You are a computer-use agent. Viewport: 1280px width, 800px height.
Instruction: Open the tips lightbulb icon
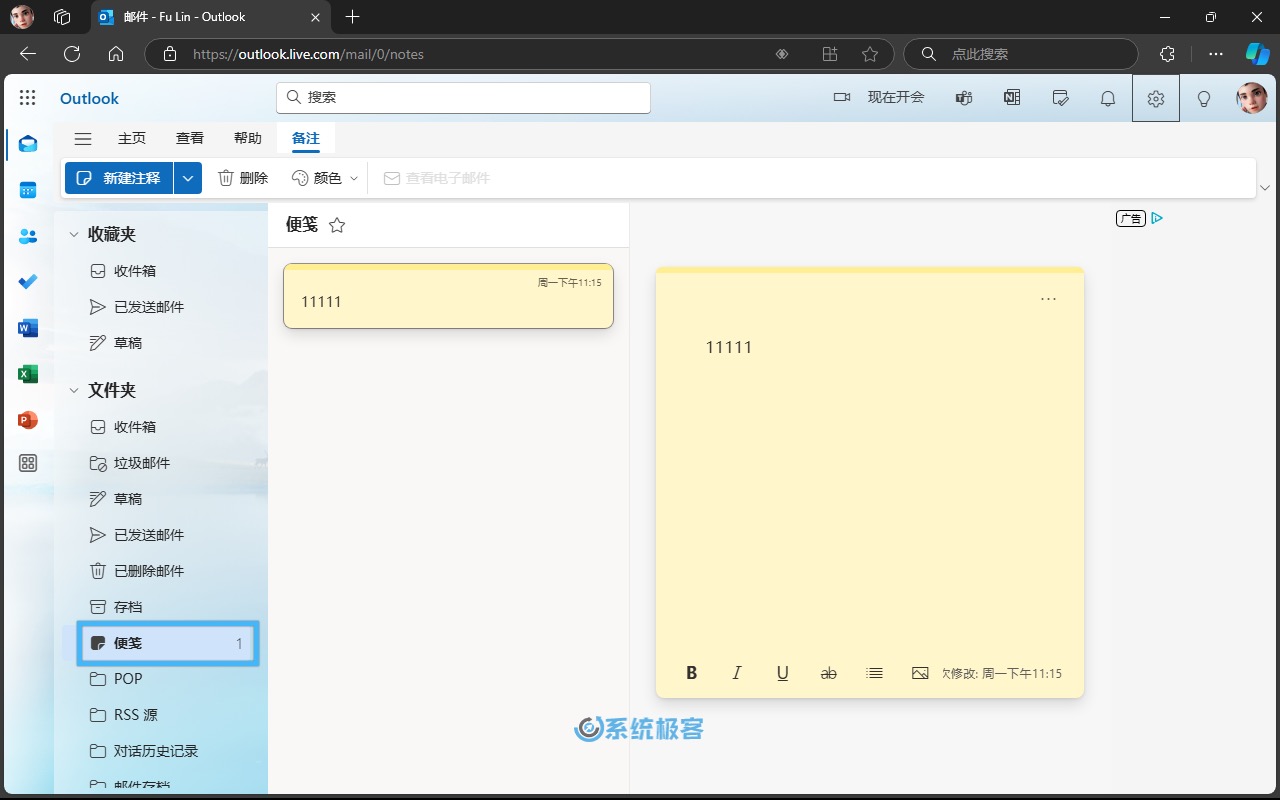(x=1204, y=98)
